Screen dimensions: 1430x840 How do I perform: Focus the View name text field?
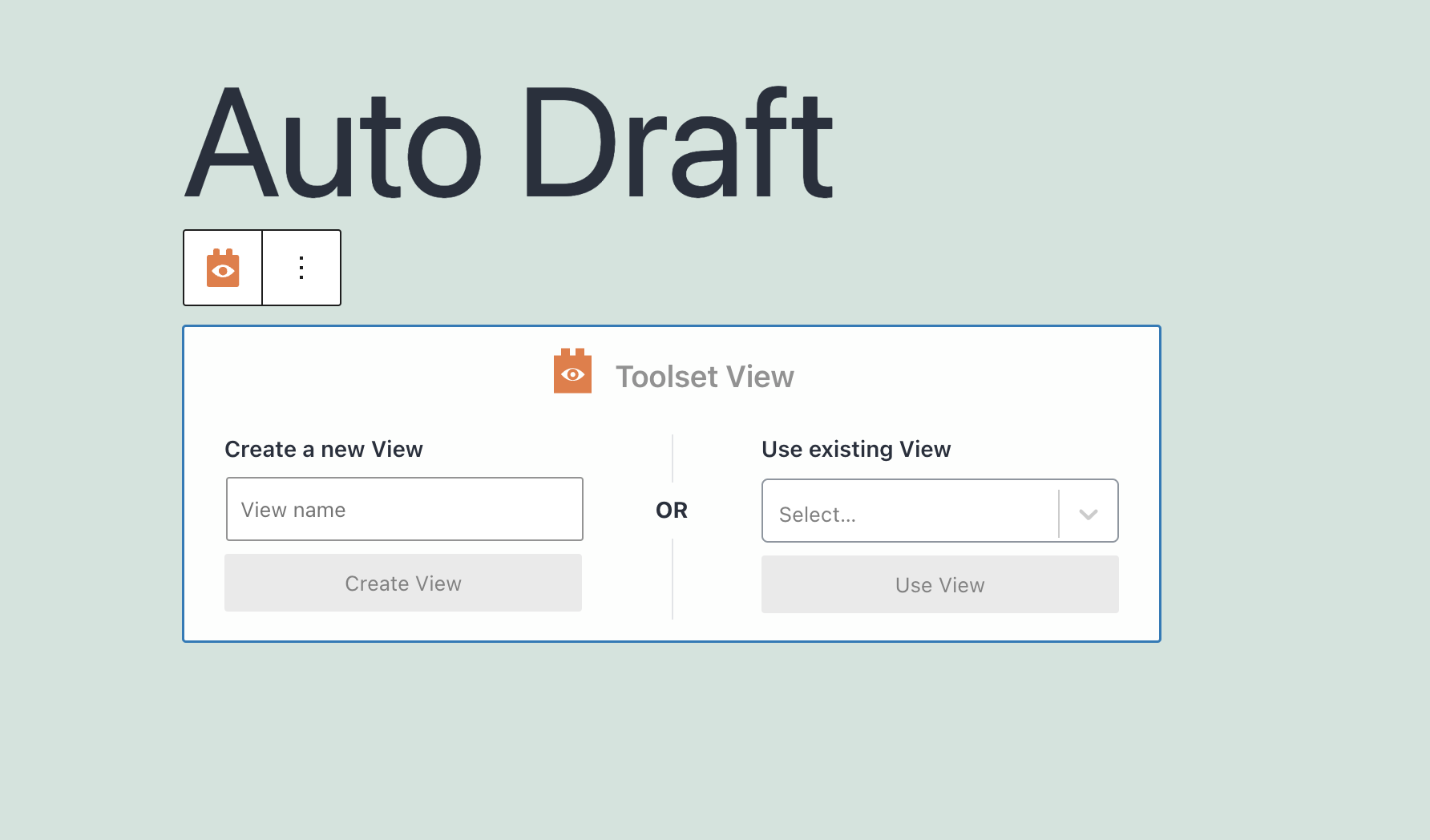tap(404, 510)
